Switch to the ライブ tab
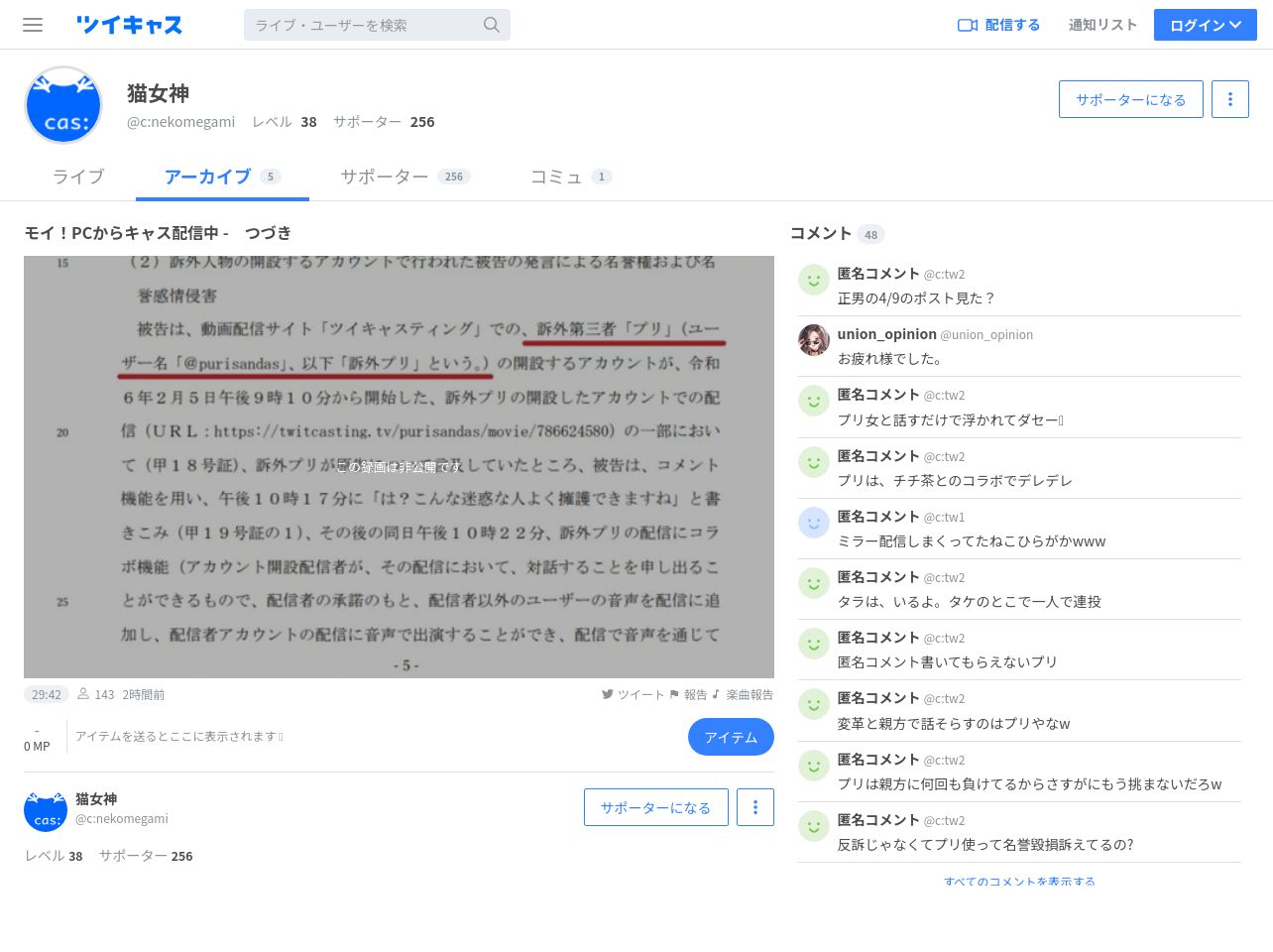This screenshot has width=1273, height=952. click(x=78, y=177)
